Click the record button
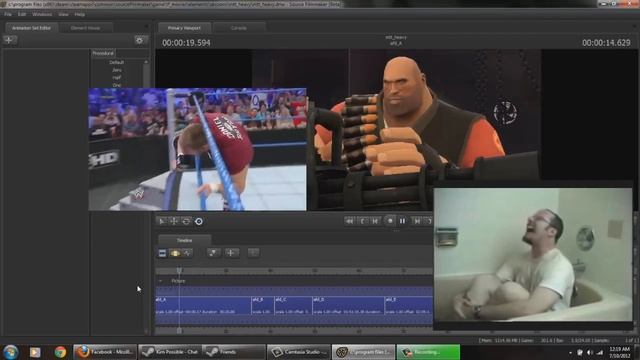Viewport: 640px width, 360px height. pyautogui.click(x=390, y=221)
